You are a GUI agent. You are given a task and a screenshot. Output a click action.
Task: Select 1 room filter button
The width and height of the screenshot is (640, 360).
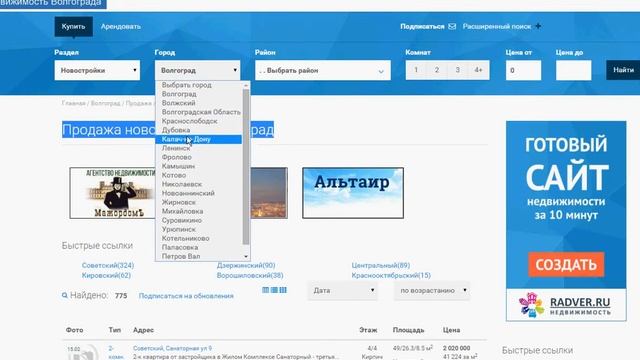(416, 70)
